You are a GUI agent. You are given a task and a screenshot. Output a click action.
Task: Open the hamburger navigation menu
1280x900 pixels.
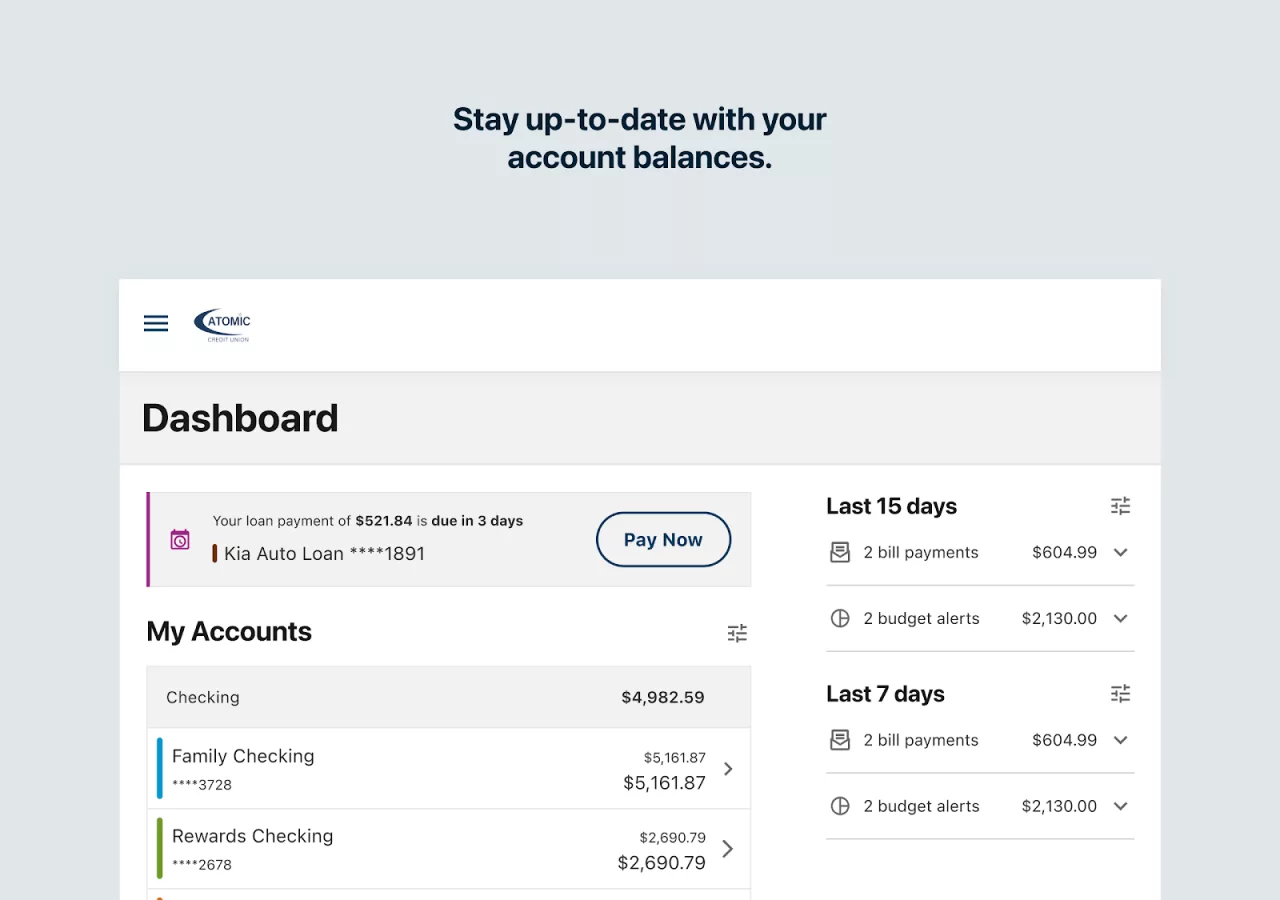[156, 323]
